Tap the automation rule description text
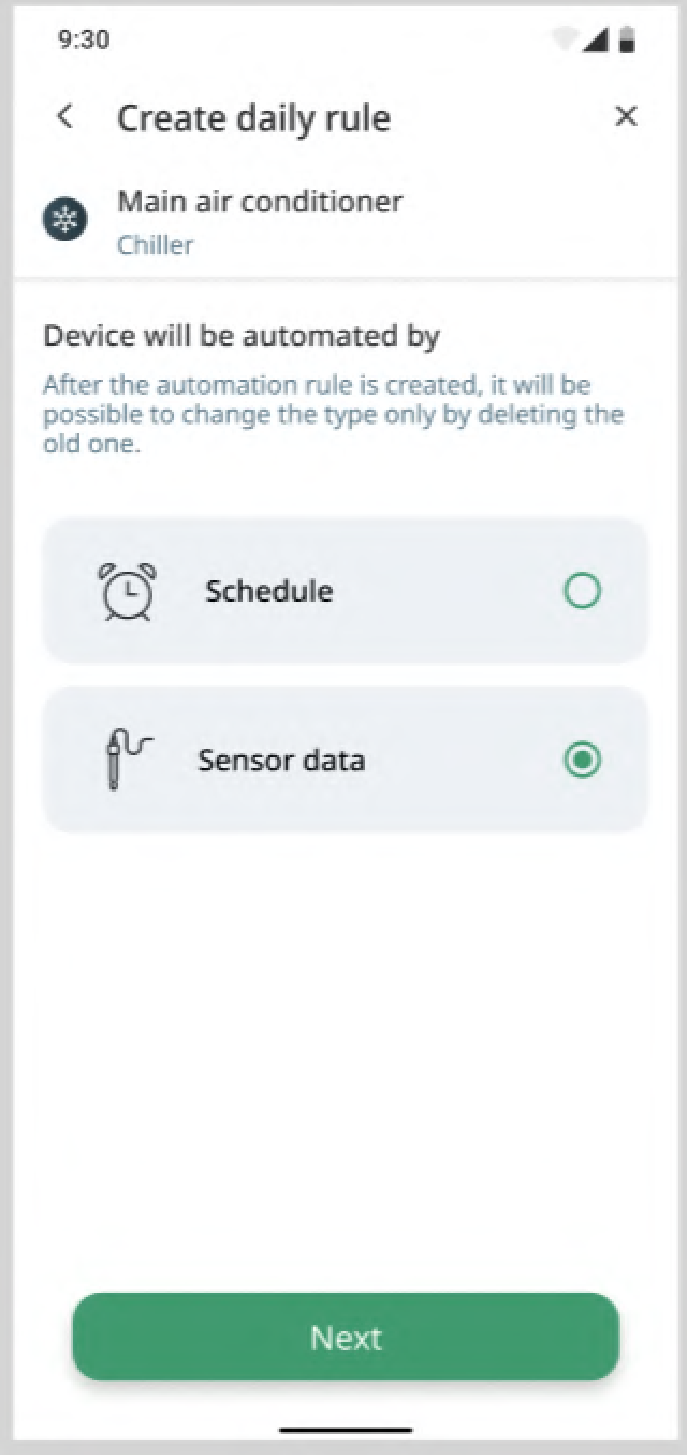The width and height of the screenshot is (687, 1455). [x=332, y=414]
